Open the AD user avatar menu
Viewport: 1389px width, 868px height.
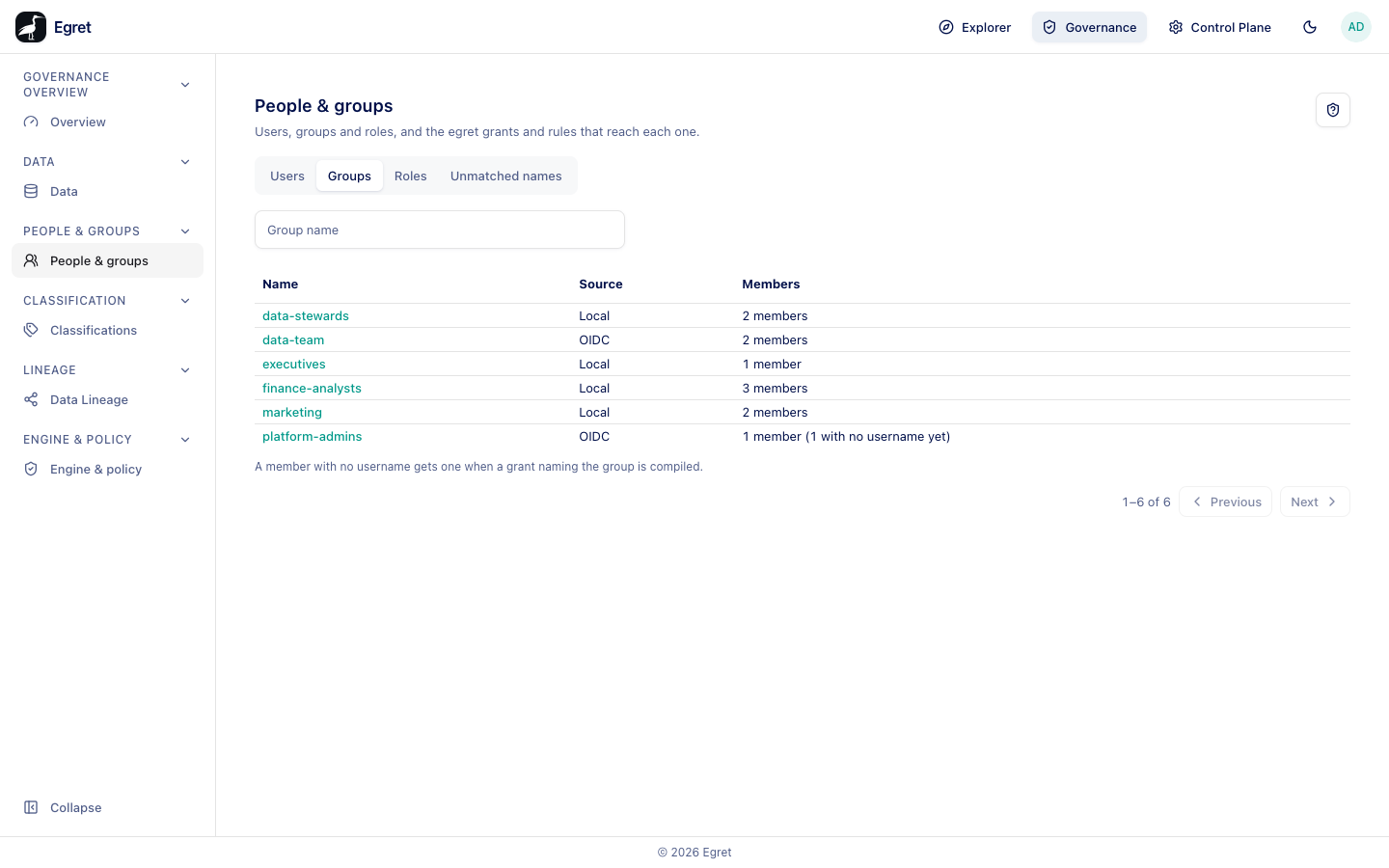tap(1356, 27)
